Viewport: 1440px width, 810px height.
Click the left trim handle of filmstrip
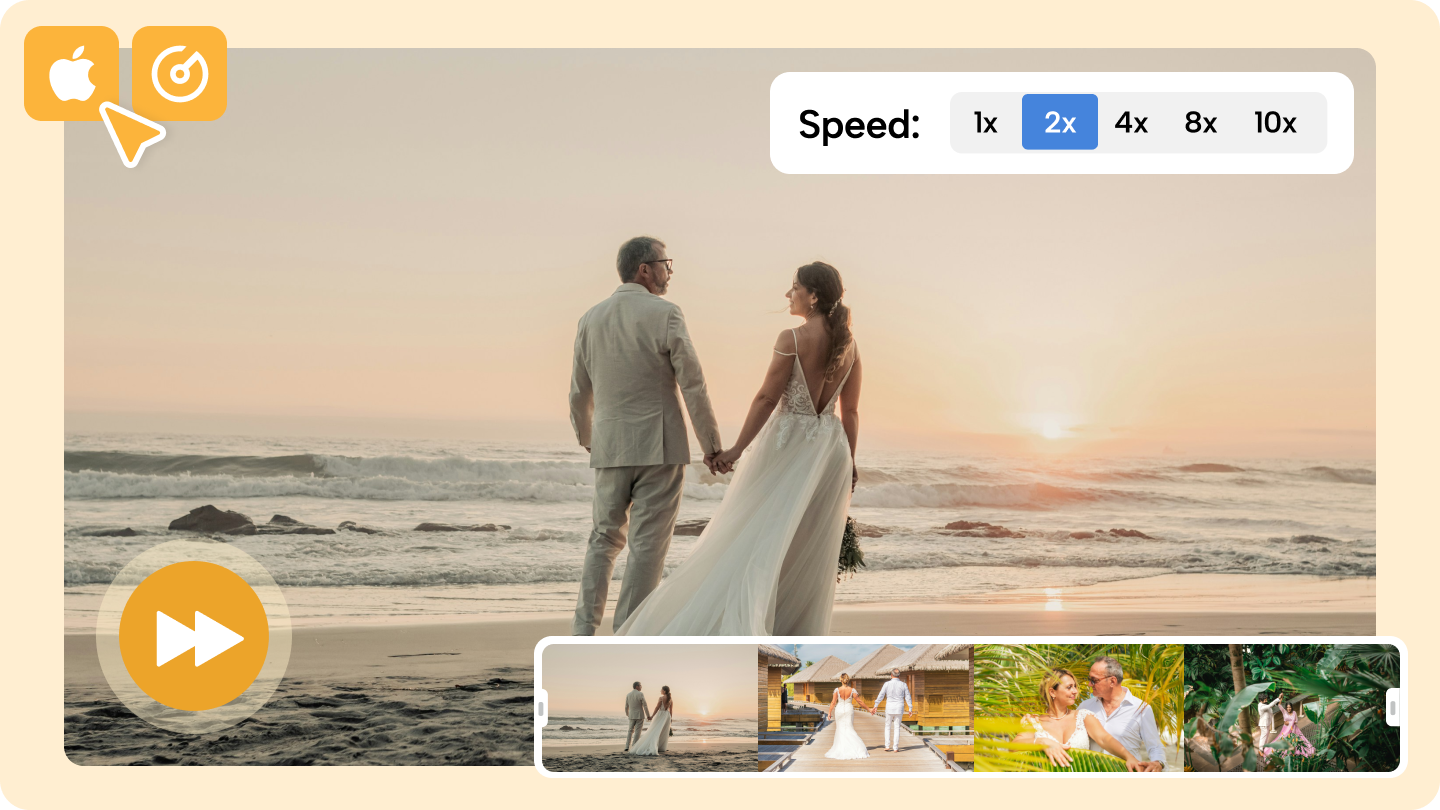[x=541, y=708]
